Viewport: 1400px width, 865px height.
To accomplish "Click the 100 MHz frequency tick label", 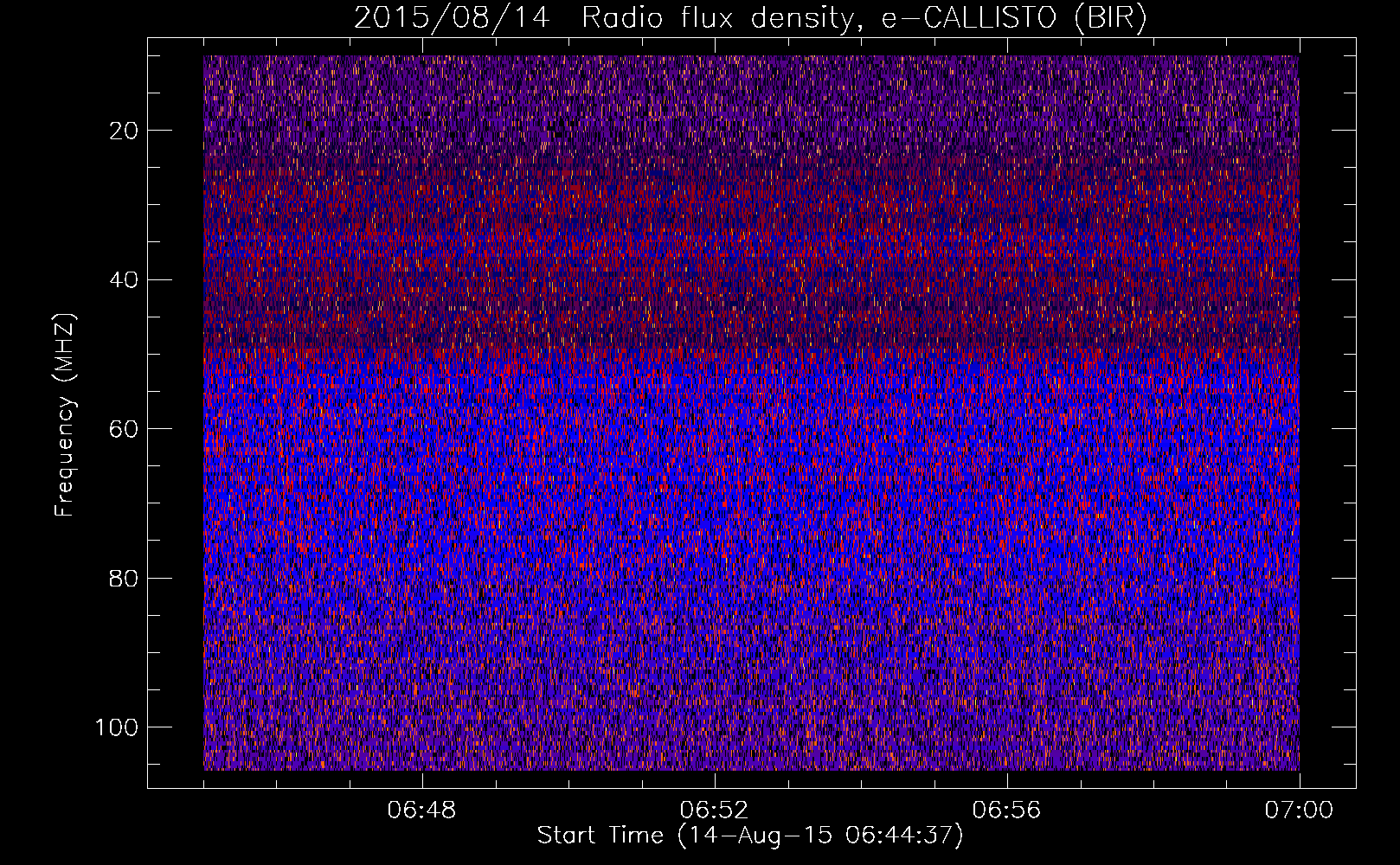I will (x=117, y=727).
